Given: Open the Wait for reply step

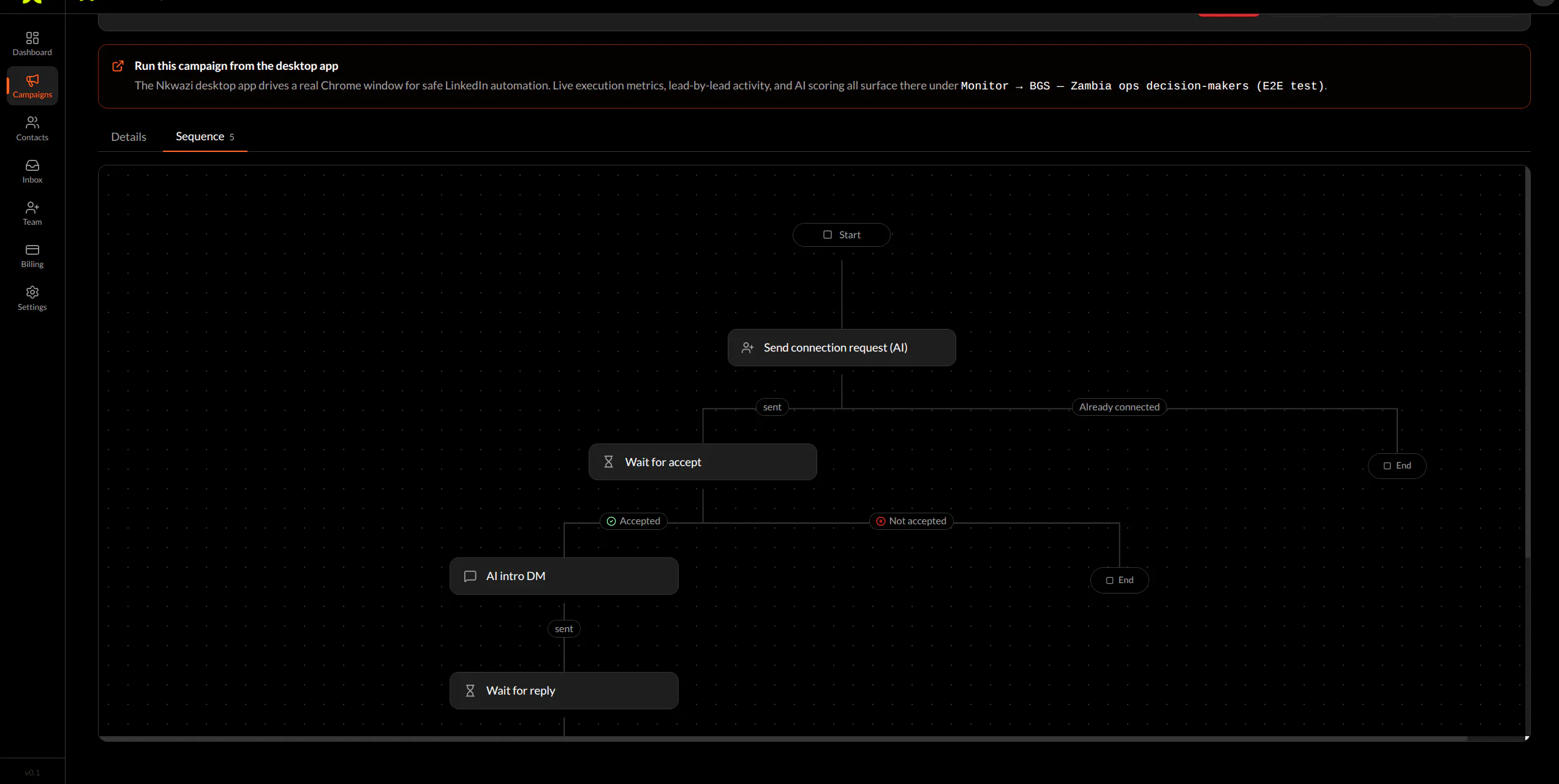Looking at the screenshot, I should click(564, 691).
